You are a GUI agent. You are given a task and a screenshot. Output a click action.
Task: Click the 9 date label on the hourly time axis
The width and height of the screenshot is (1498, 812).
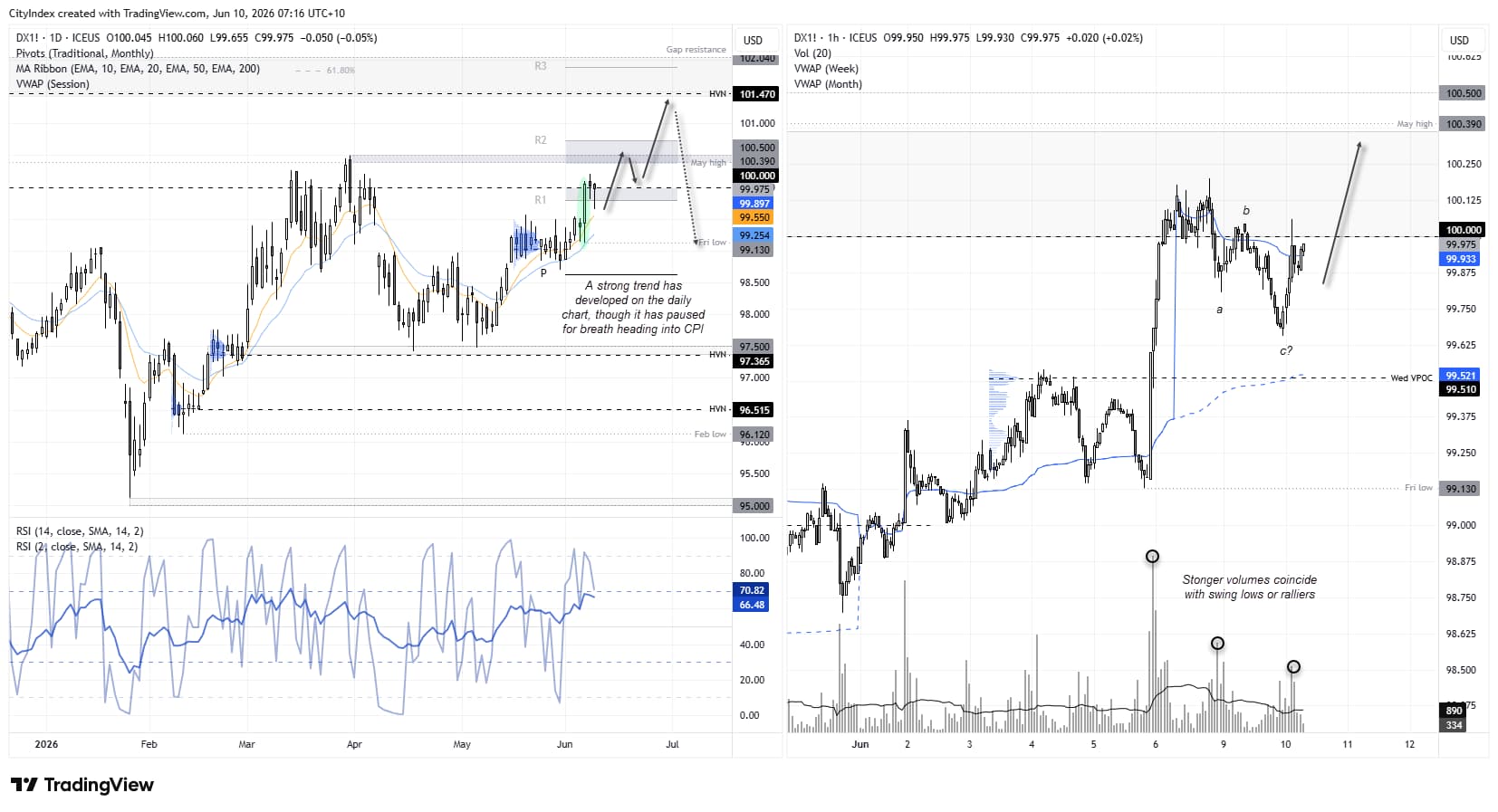tap(1224, 744)
